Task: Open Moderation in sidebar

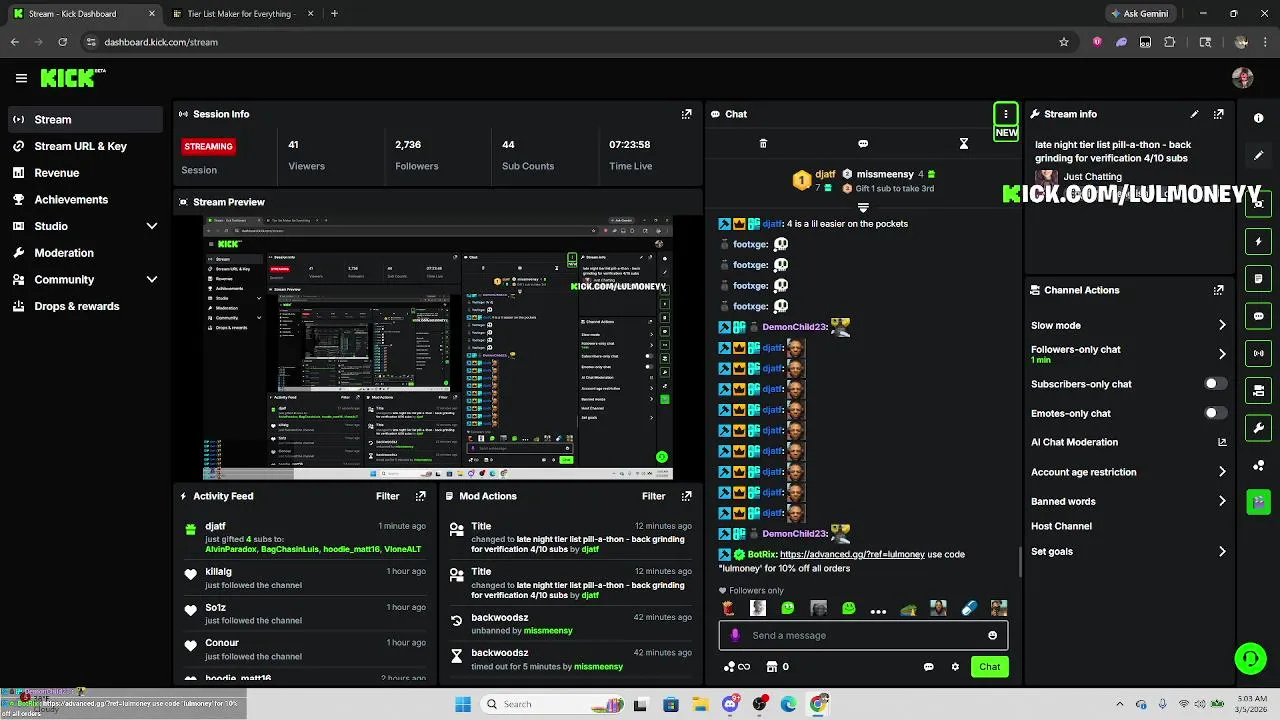Action: click(x=85, y=253)
